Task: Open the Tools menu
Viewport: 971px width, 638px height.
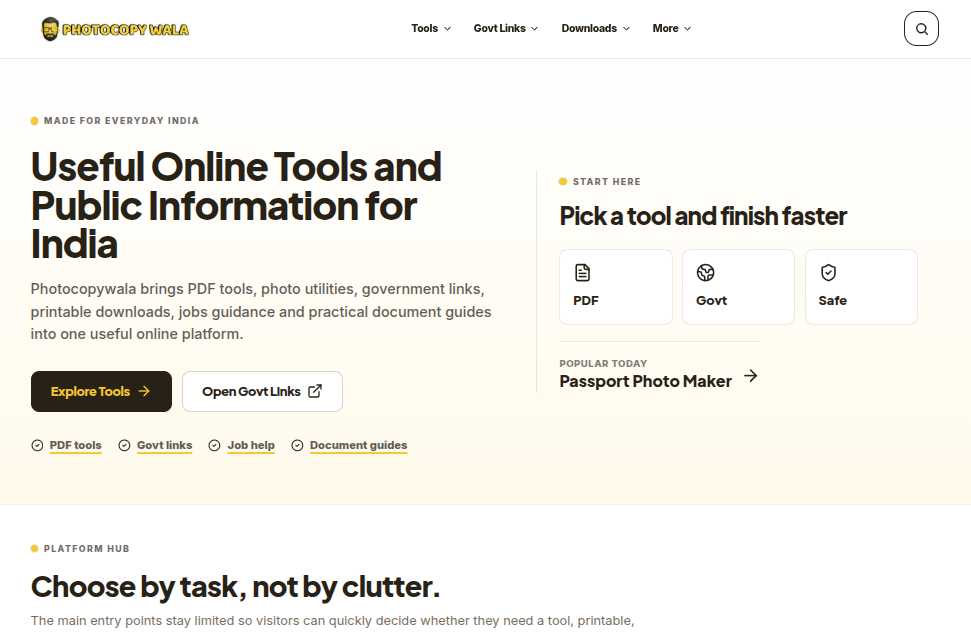Action: [431, 28]
